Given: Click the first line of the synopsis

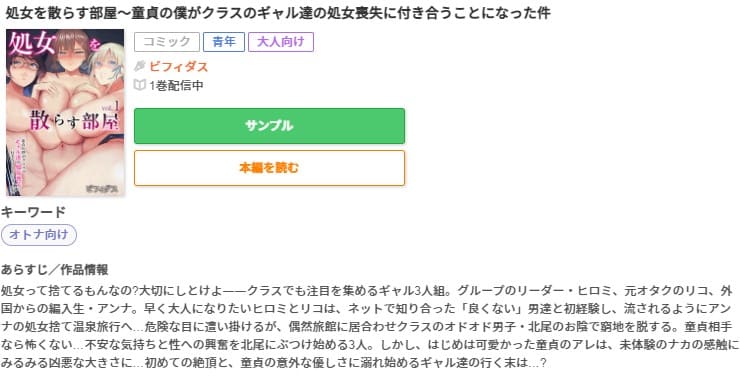Looking at the screenshot, I should pos(367,290).
